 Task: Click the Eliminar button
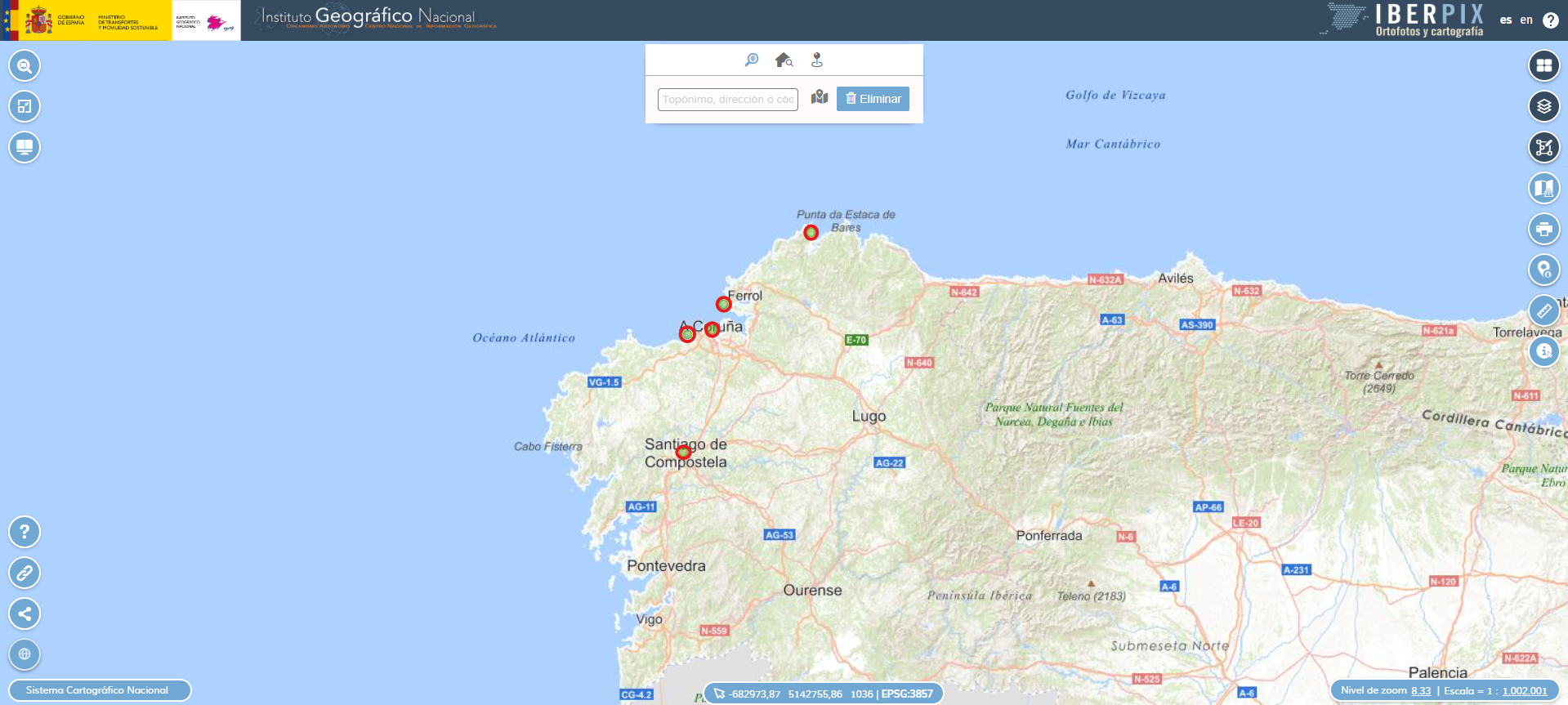click(873, 99)
